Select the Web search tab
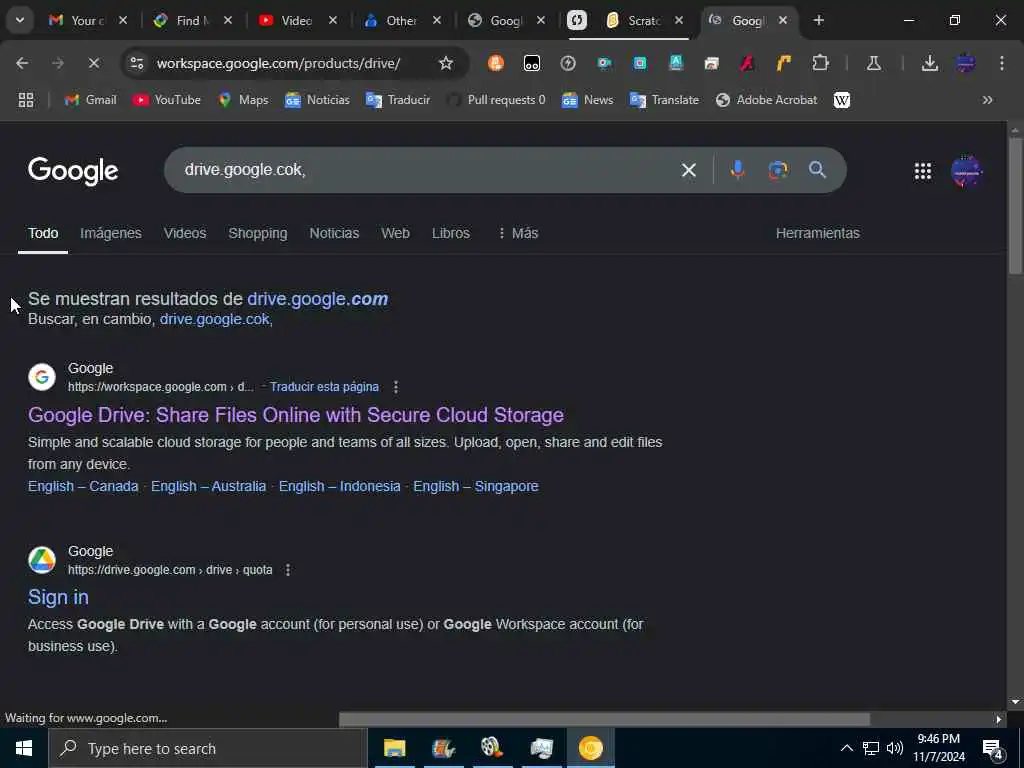The image size is (1024, 768). 395,233
